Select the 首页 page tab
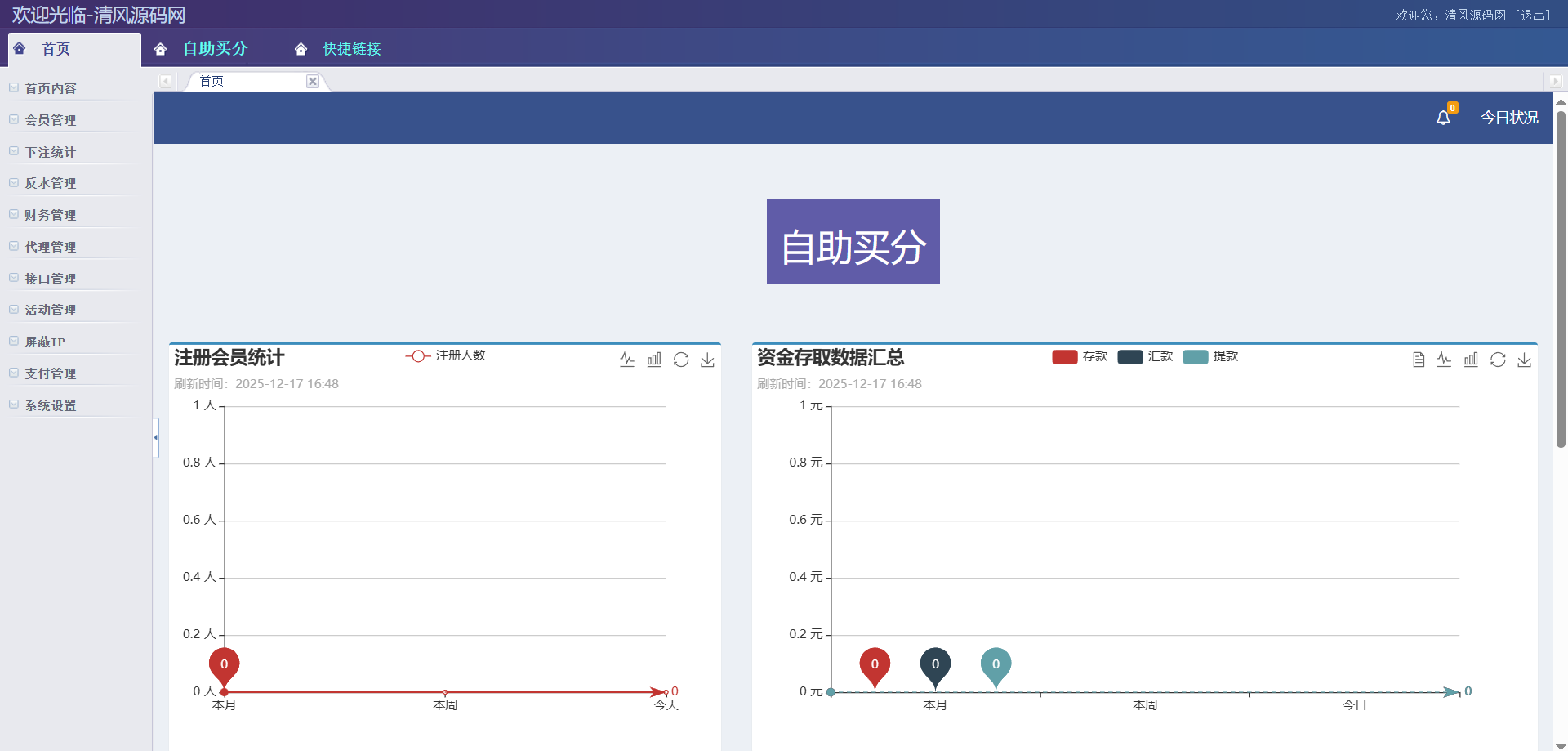The height and width of the screenshot is (751, 1568). coord(255,81)
